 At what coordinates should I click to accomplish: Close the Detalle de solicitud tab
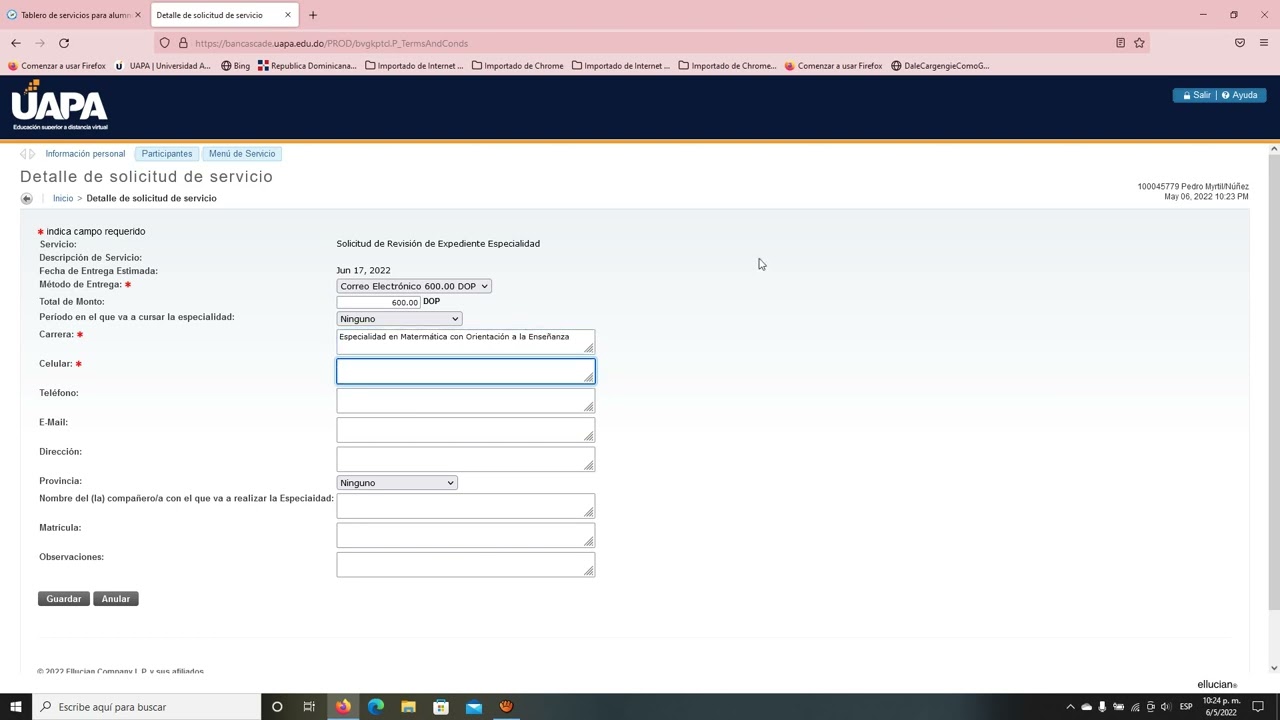click(288, 15)
